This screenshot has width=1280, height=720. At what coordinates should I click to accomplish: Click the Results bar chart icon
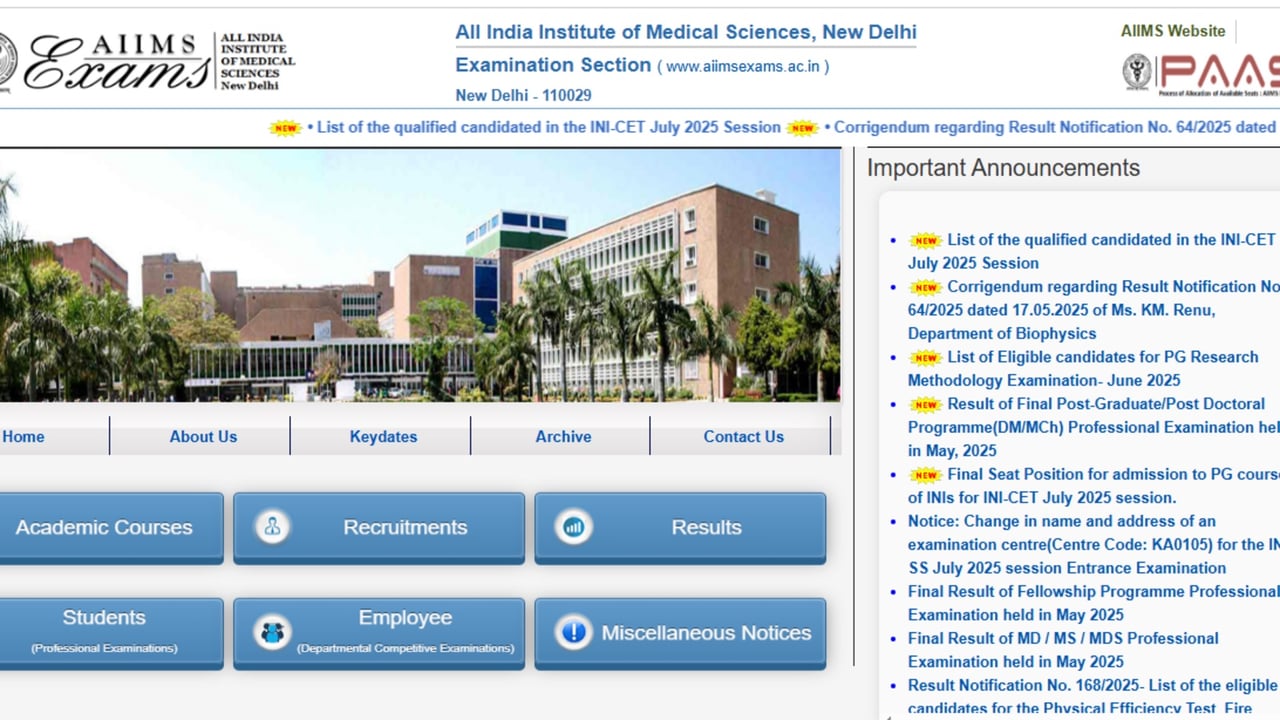click(x=574, y=527)
